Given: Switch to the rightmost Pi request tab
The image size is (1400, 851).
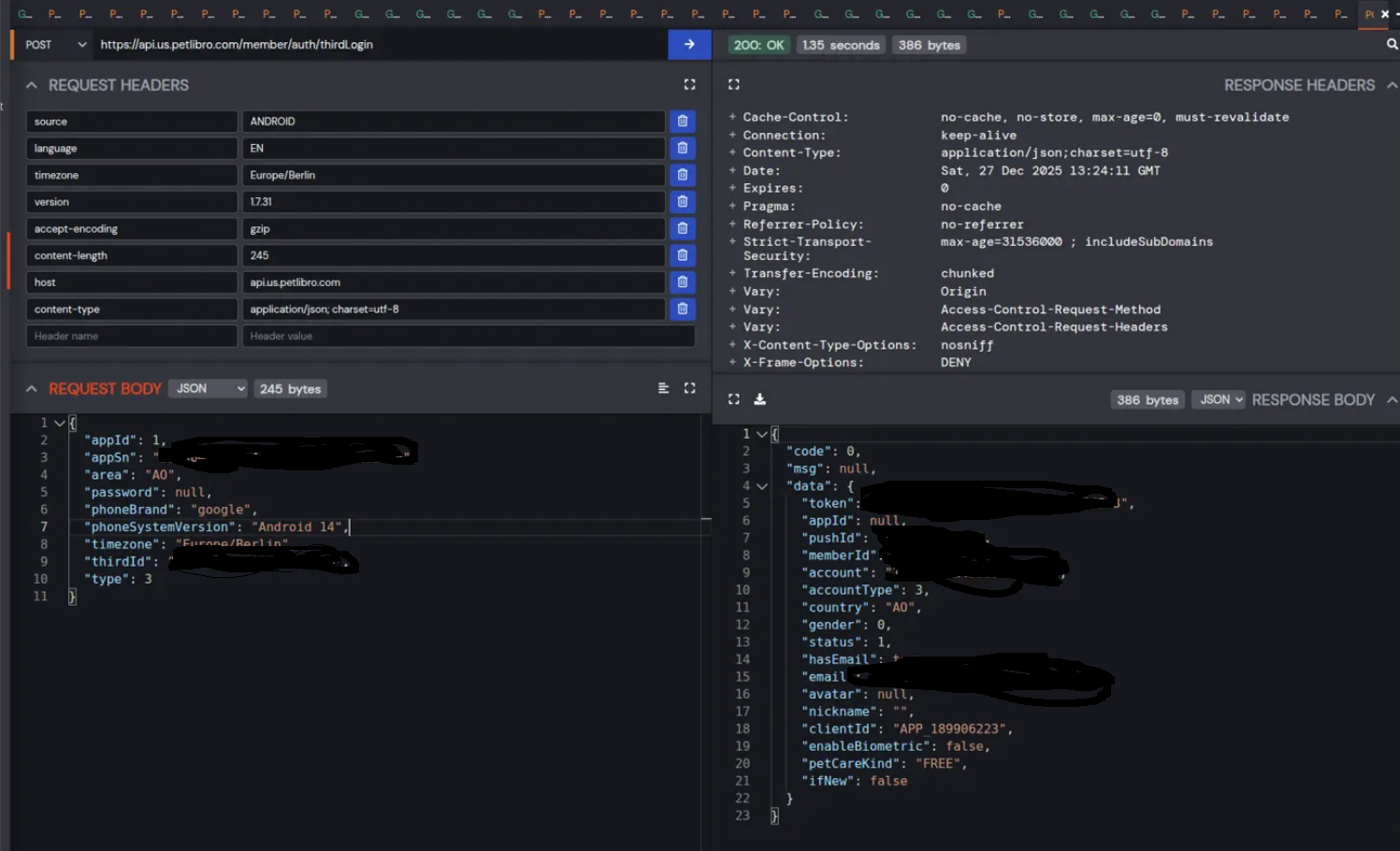Looking at the screenshot, I should click(x=1369, y=13).
